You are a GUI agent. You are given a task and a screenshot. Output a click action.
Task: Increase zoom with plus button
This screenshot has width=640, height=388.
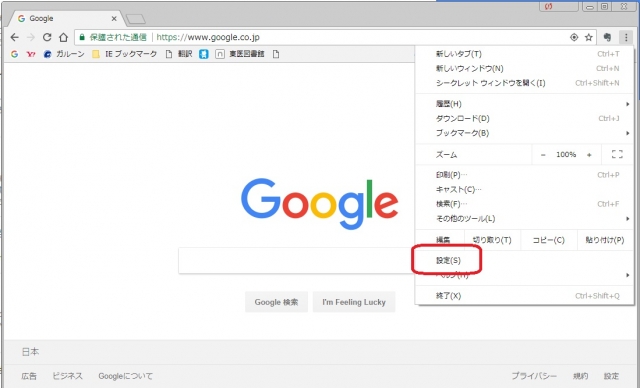click(x=589, y=155)
